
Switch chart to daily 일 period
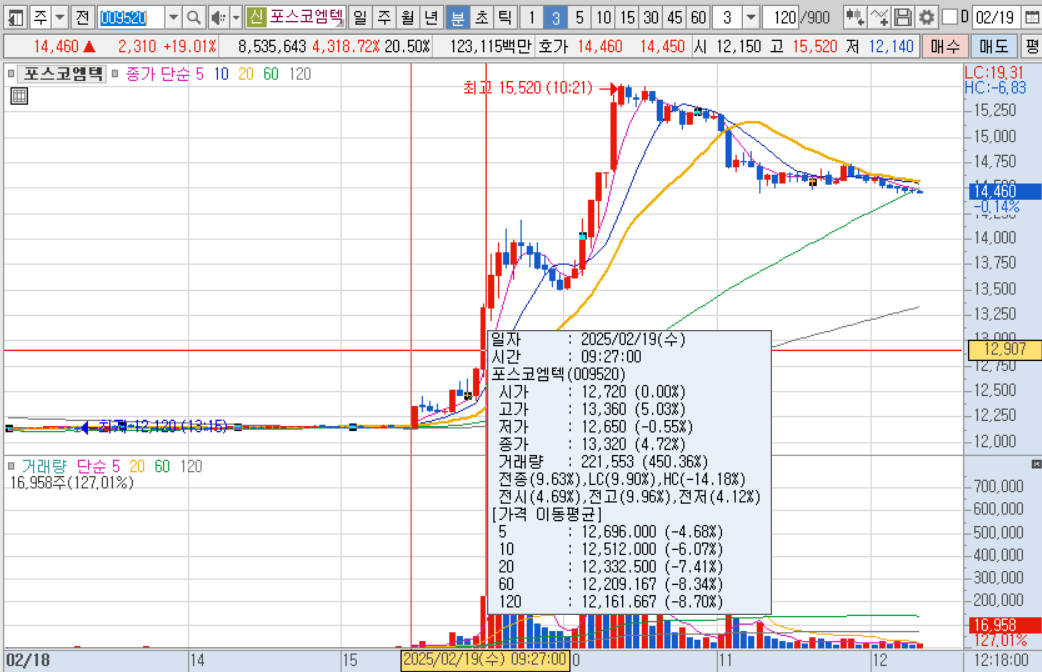click(x=360, y=17)
